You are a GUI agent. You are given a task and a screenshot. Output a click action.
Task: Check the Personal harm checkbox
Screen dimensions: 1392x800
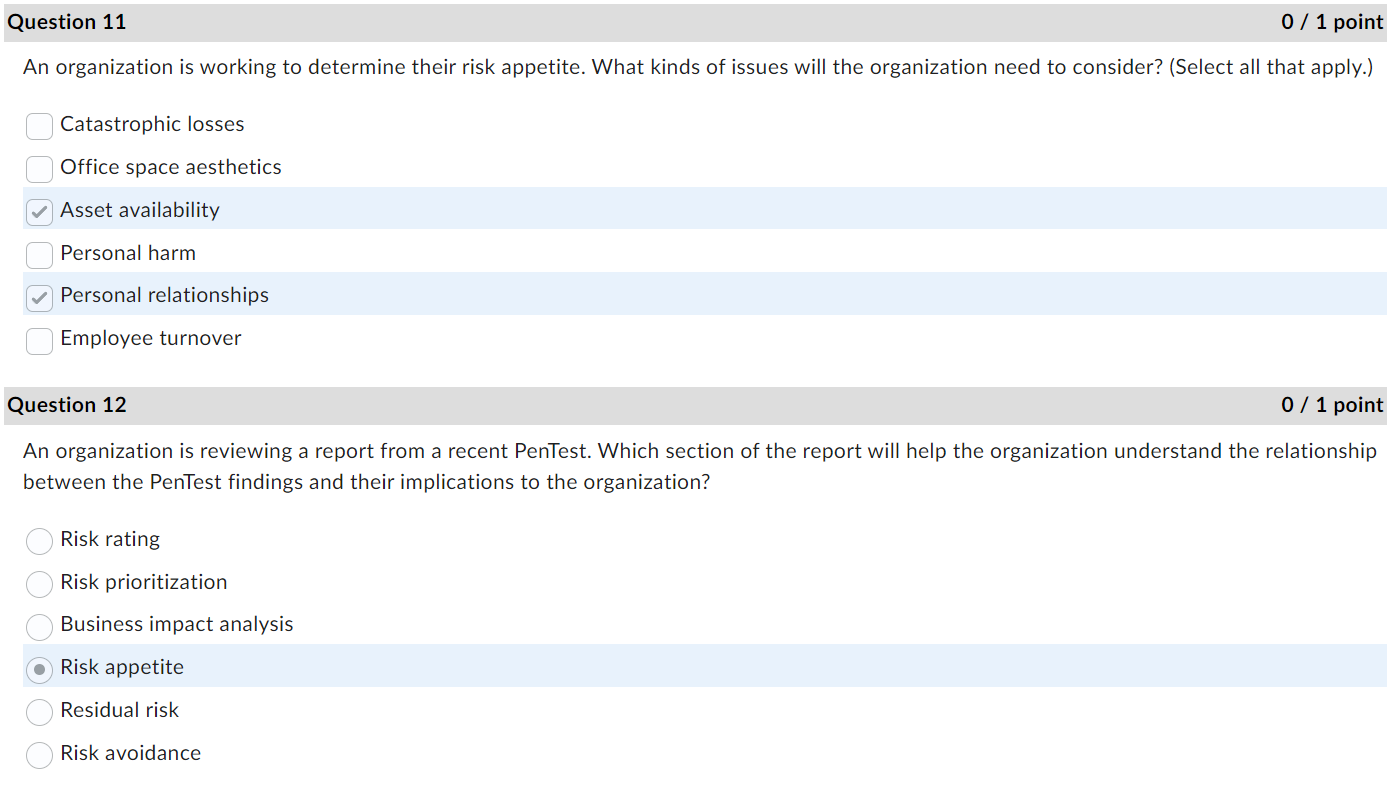point(39,255)
